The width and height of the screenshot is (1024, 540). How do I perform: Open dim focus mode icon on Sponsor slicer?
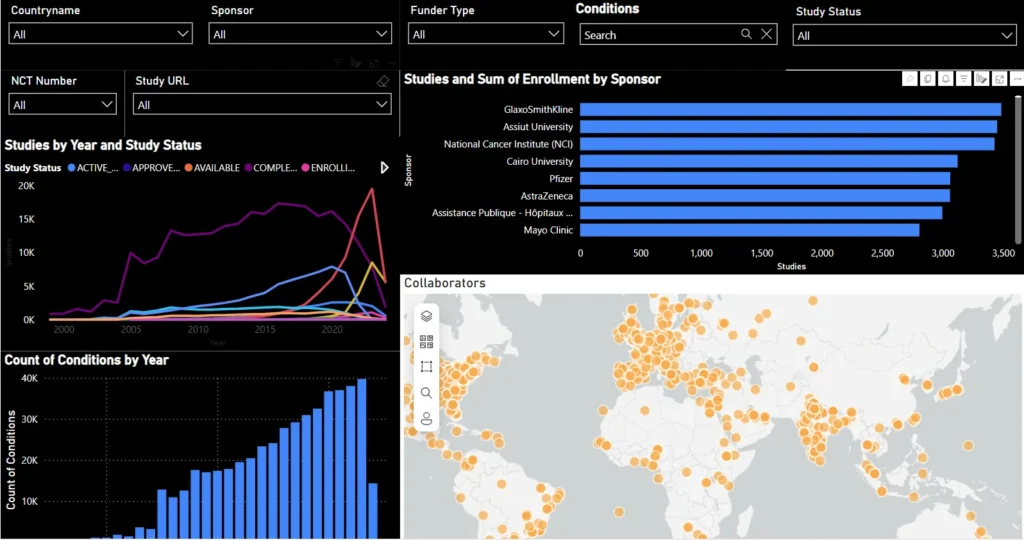click(374, 63)
